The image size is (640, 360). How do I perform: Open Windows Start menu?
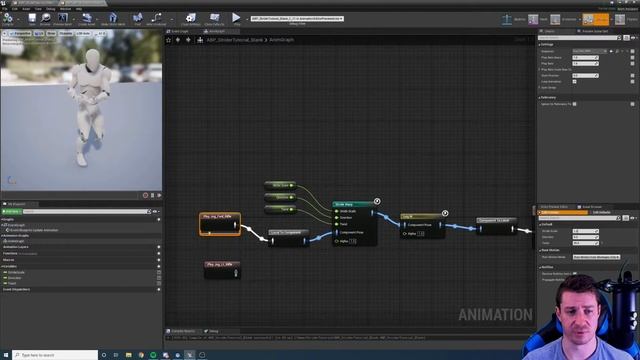[x=6, y=355]
